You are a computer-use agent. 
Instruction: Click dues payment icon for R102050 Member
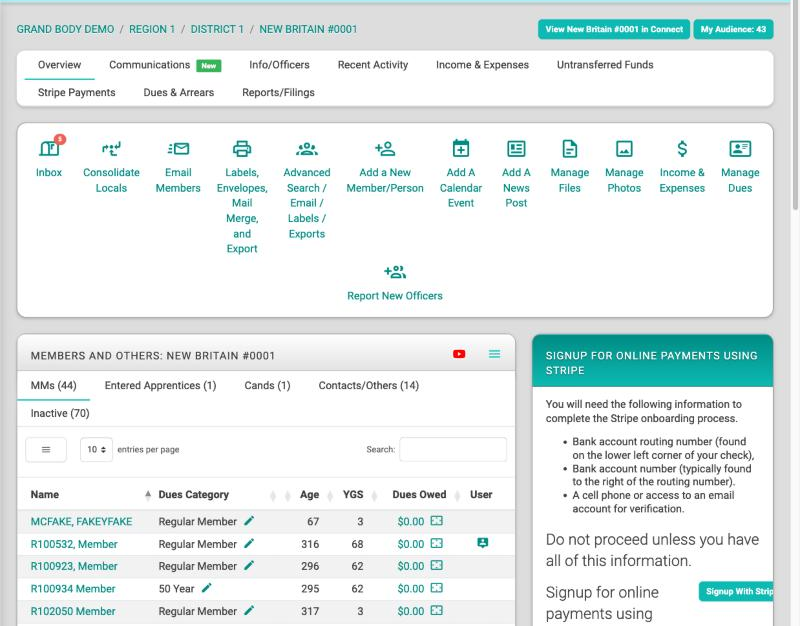436,610
